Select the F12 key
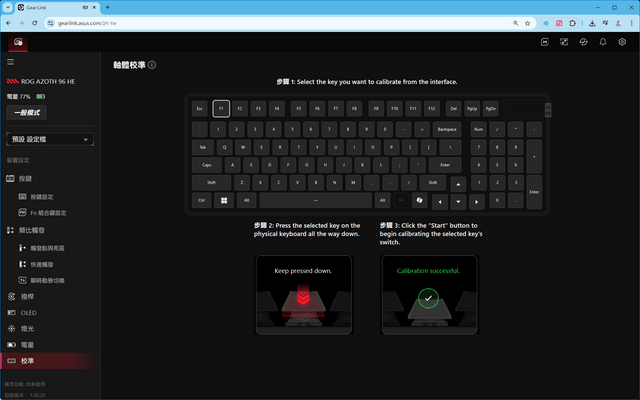 432,109
